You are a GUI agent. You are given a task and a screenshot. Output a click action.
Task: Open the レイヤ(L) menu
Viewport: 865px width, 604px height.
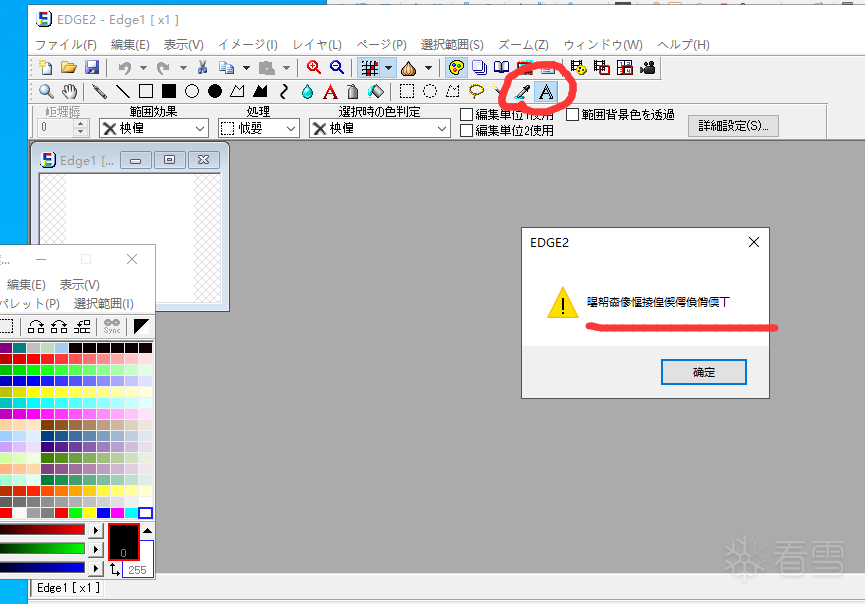coord(317,45)
